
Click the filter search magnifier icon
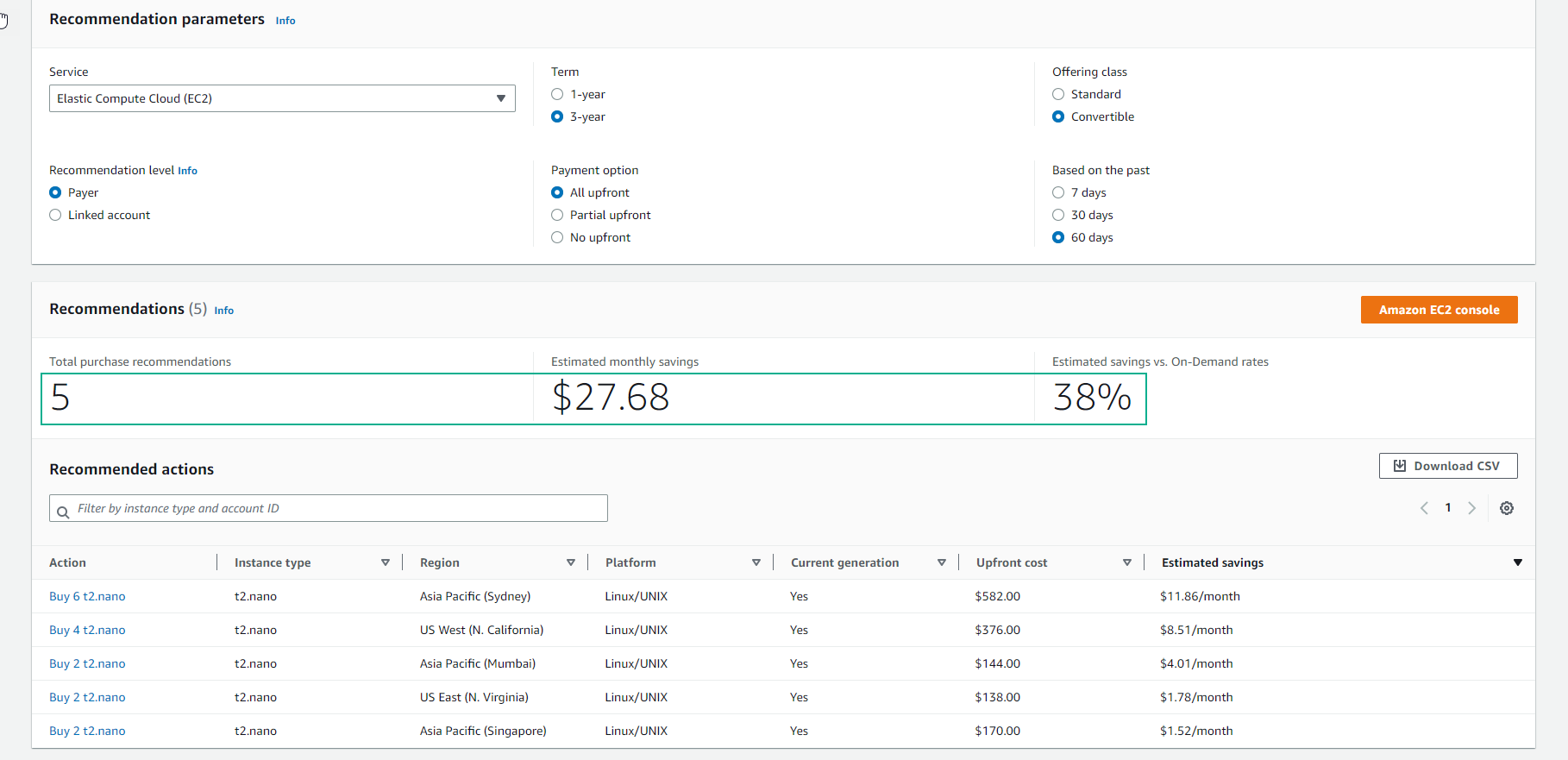pos(63,512)
